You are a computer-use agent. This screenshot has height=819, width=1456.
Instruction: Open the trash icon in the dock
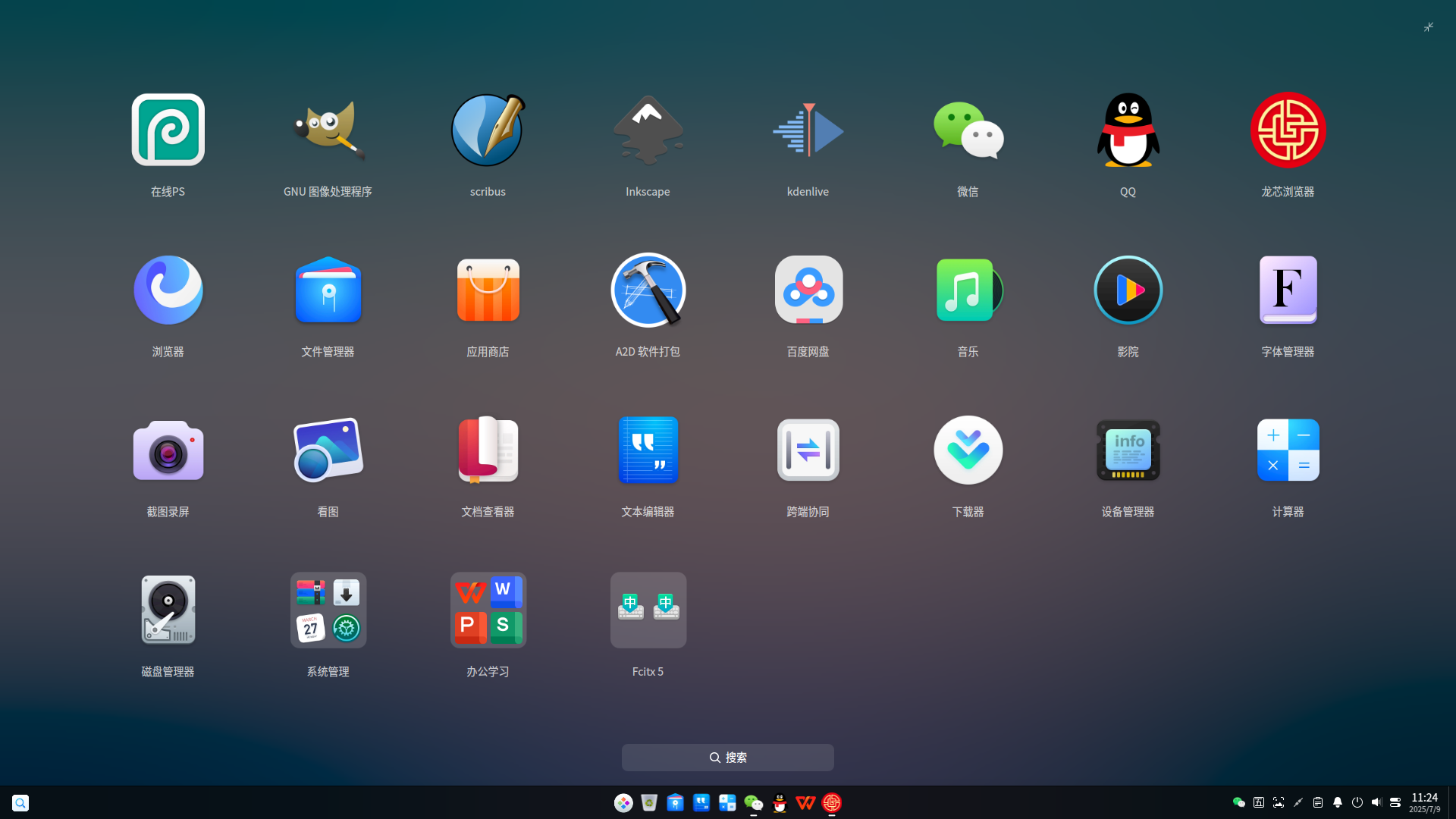pos(649,803)
